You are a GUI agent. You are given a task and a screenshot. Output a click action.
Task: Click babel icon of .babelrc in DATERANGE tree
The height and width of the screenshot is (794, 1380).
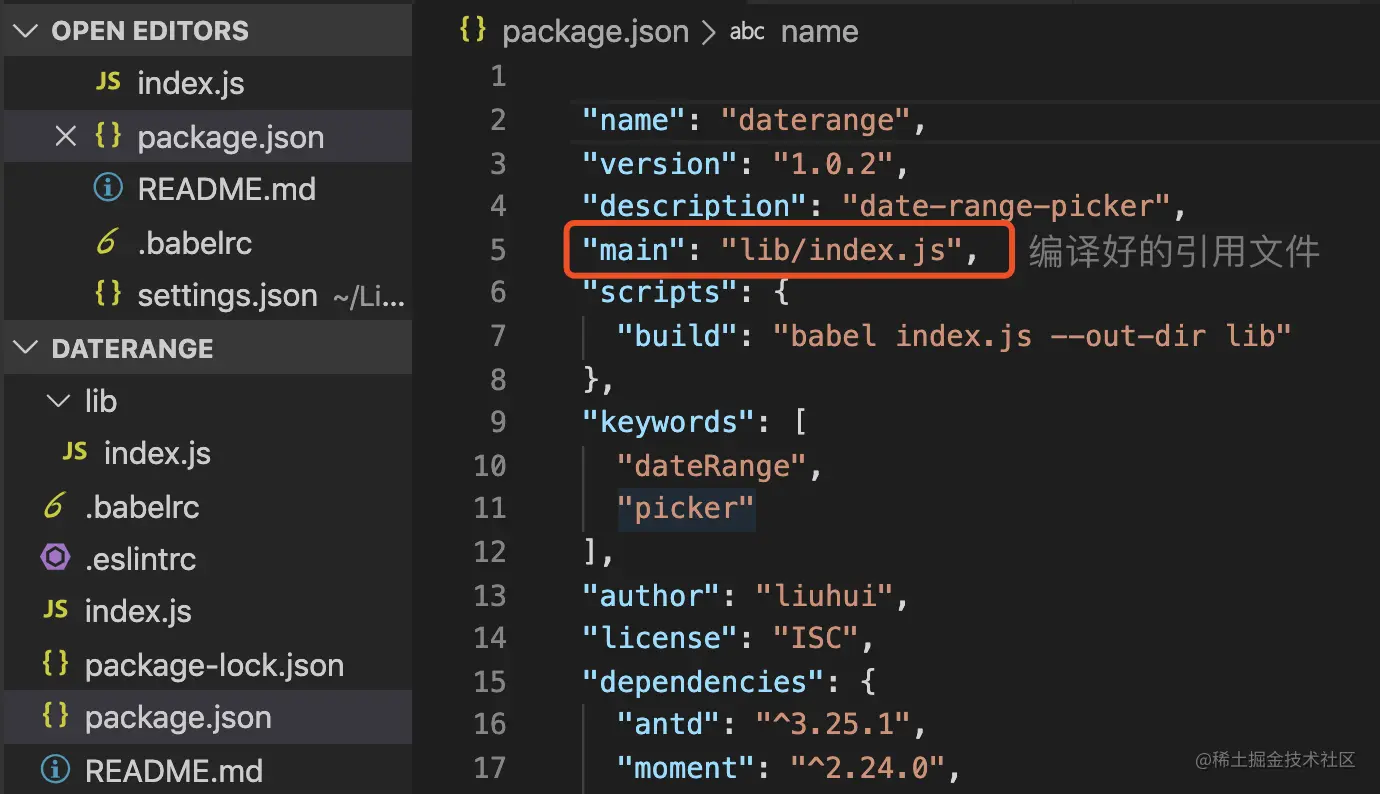tap(55, 507)
